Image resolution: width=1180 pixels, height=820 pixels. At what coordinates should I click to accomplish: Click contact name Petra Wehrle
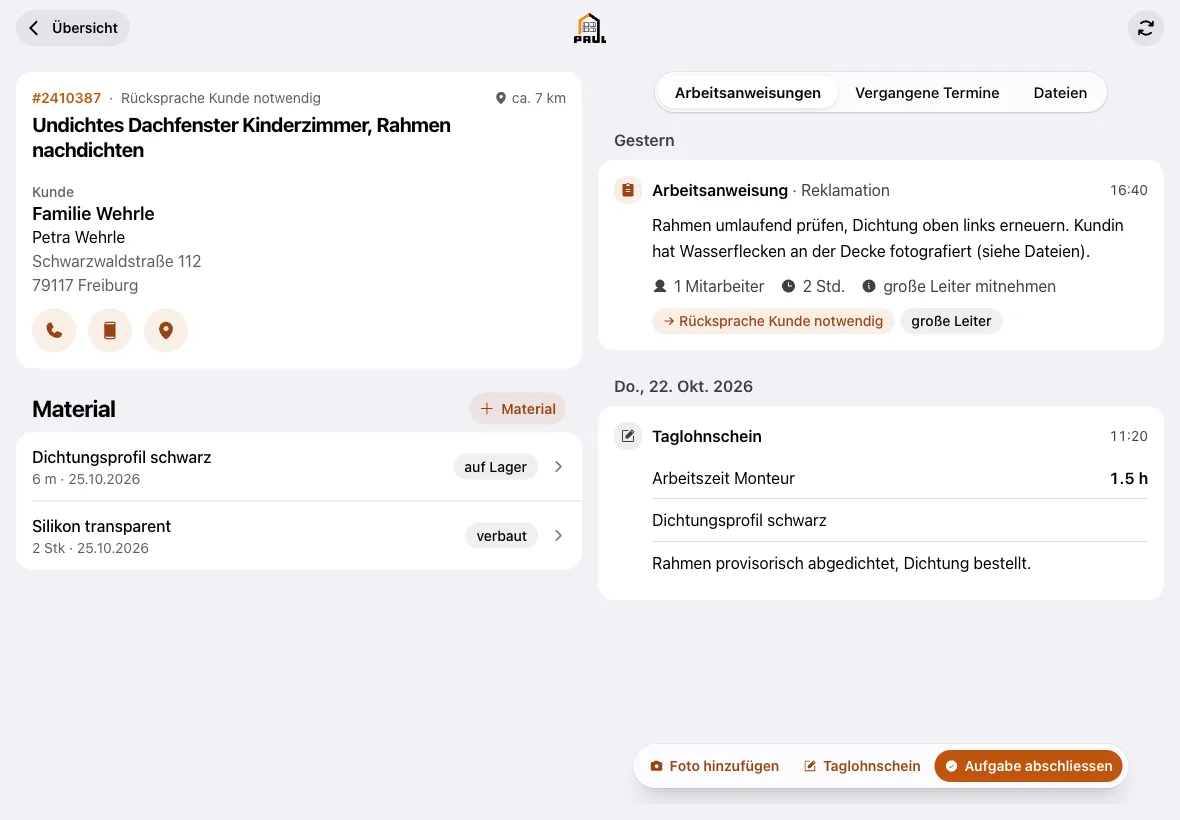[78, 238]
